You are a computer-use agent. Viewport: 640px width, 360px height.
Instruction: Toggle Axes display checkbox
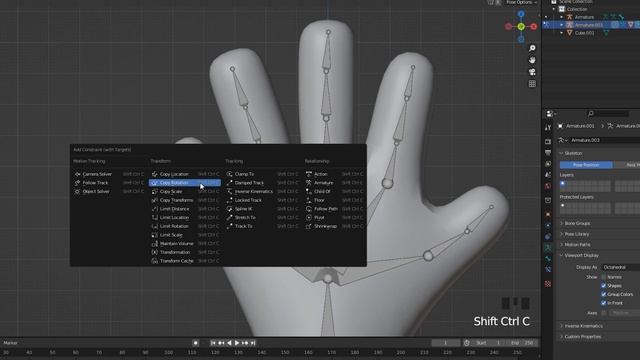coord(604,313)
